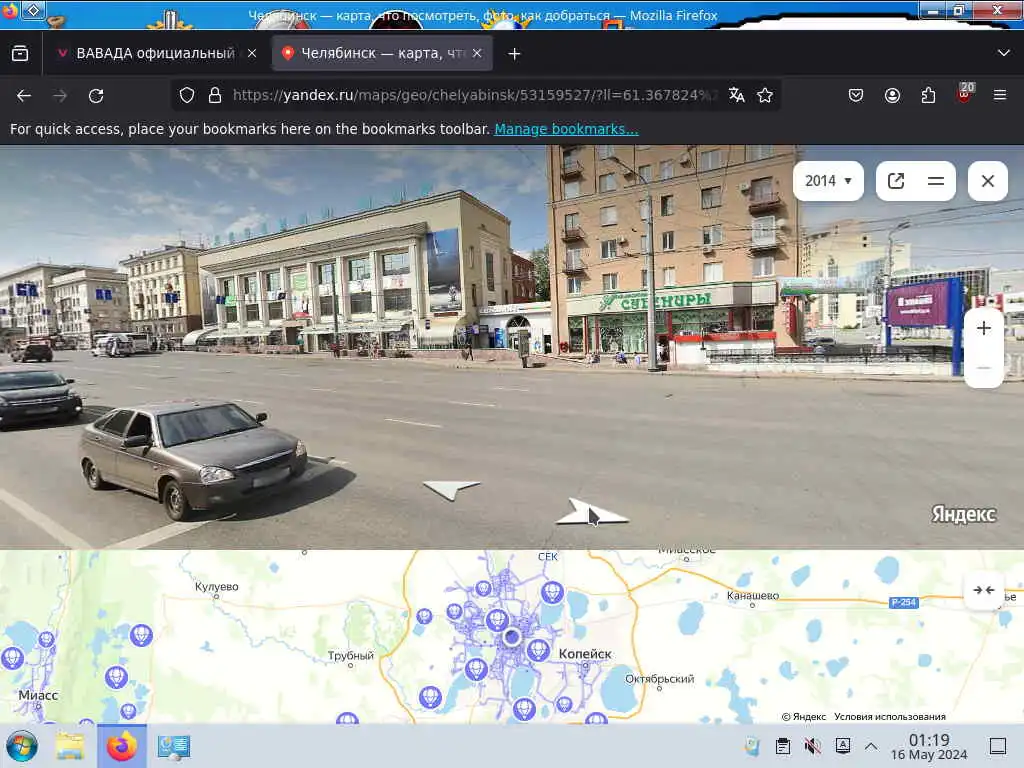This screenshot has height=768, width=1024.
Task: Click Кулуево label on the map
Action: (217, 586)
